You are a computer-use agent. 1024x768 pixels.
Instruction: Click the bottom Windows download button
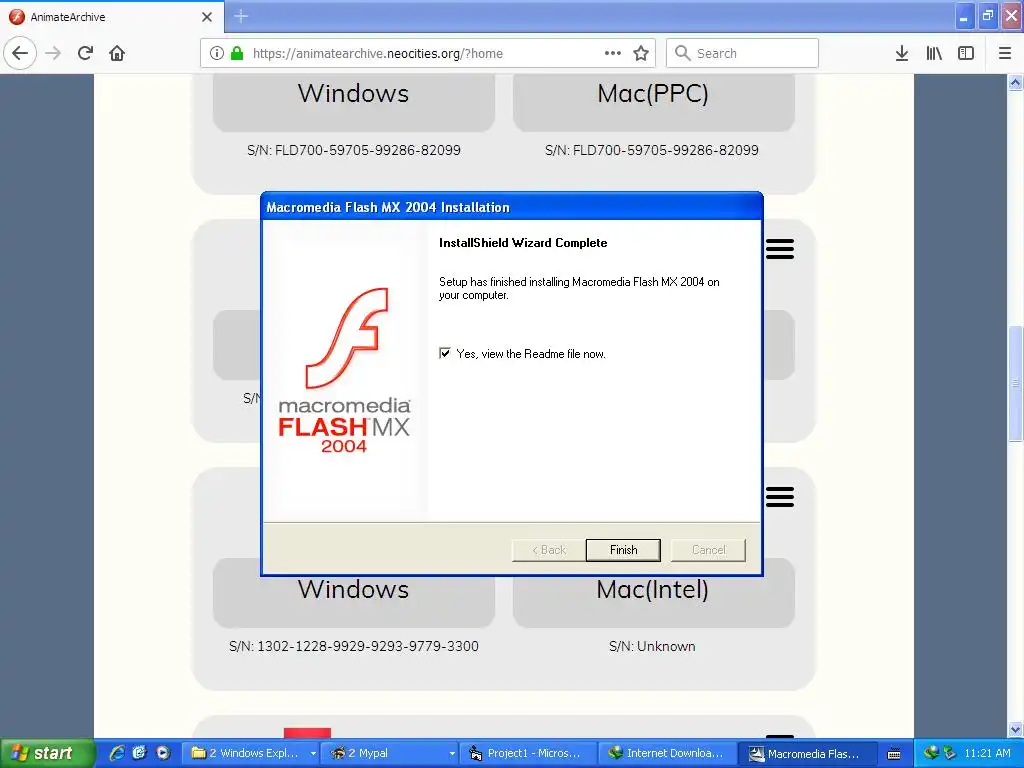pos(353,600)
